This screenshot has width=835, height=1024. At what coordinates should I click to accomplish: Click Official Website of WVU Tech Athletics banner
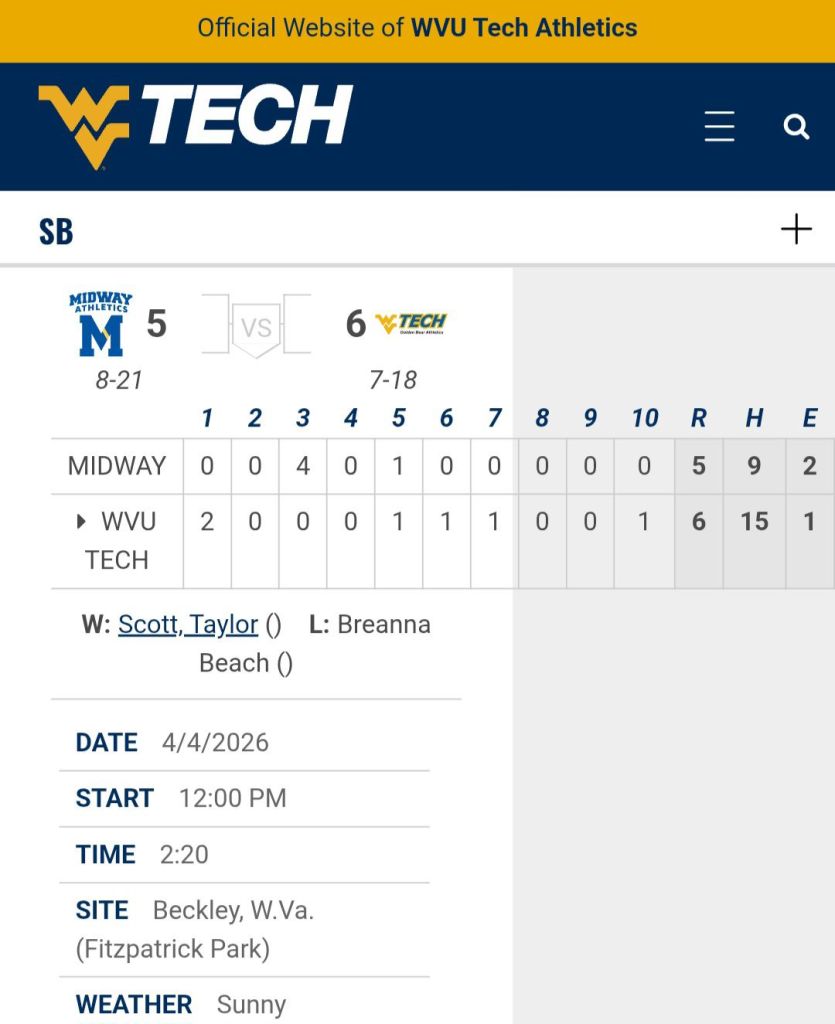tap(417, 28)
